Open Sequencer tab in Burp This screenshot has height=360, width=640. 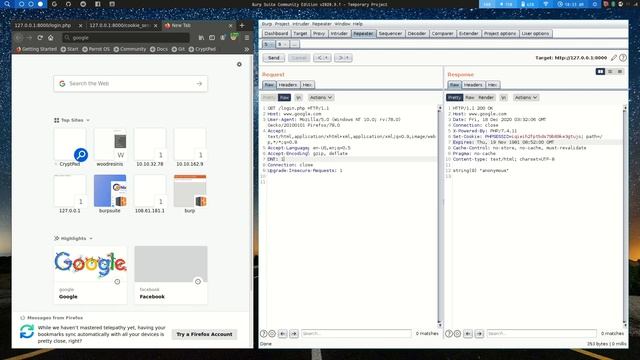coord(390,33)
